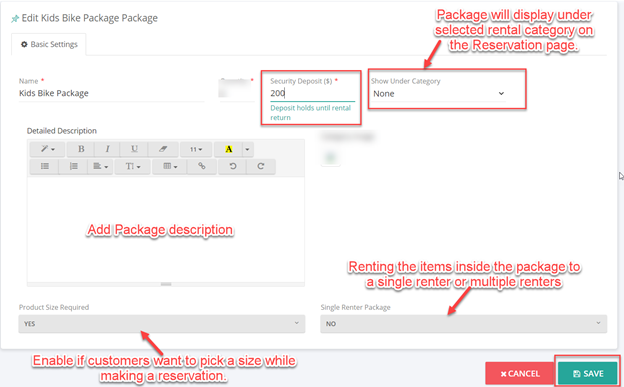This screenshot has width=624, height=387.
Task: Insert an ordered numbered list
Action: click(73, 166)
